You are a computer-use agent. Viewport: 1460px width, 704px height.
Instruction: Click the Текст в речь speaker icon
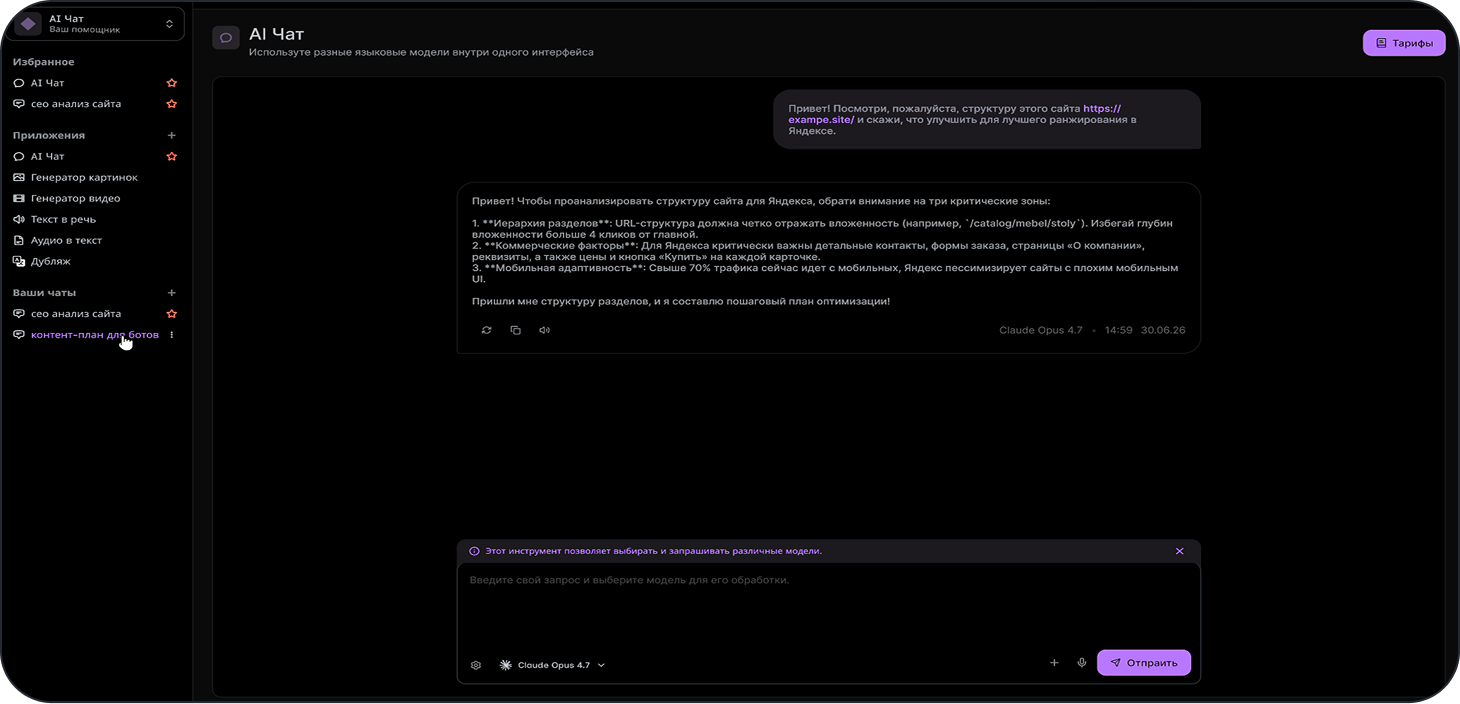coord(19,219)
